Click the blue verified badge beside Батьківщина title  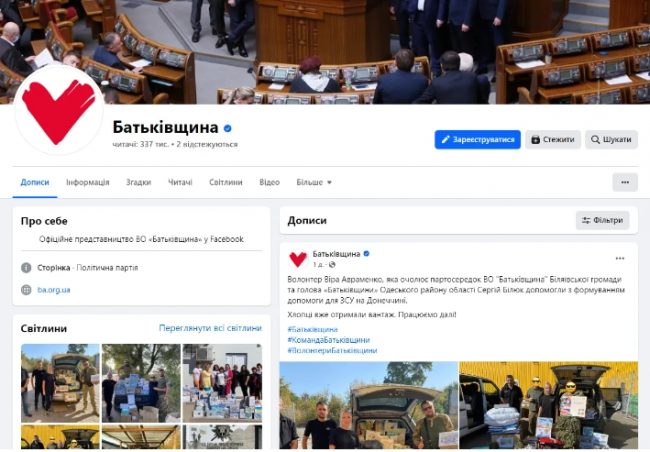click(227, 128)
